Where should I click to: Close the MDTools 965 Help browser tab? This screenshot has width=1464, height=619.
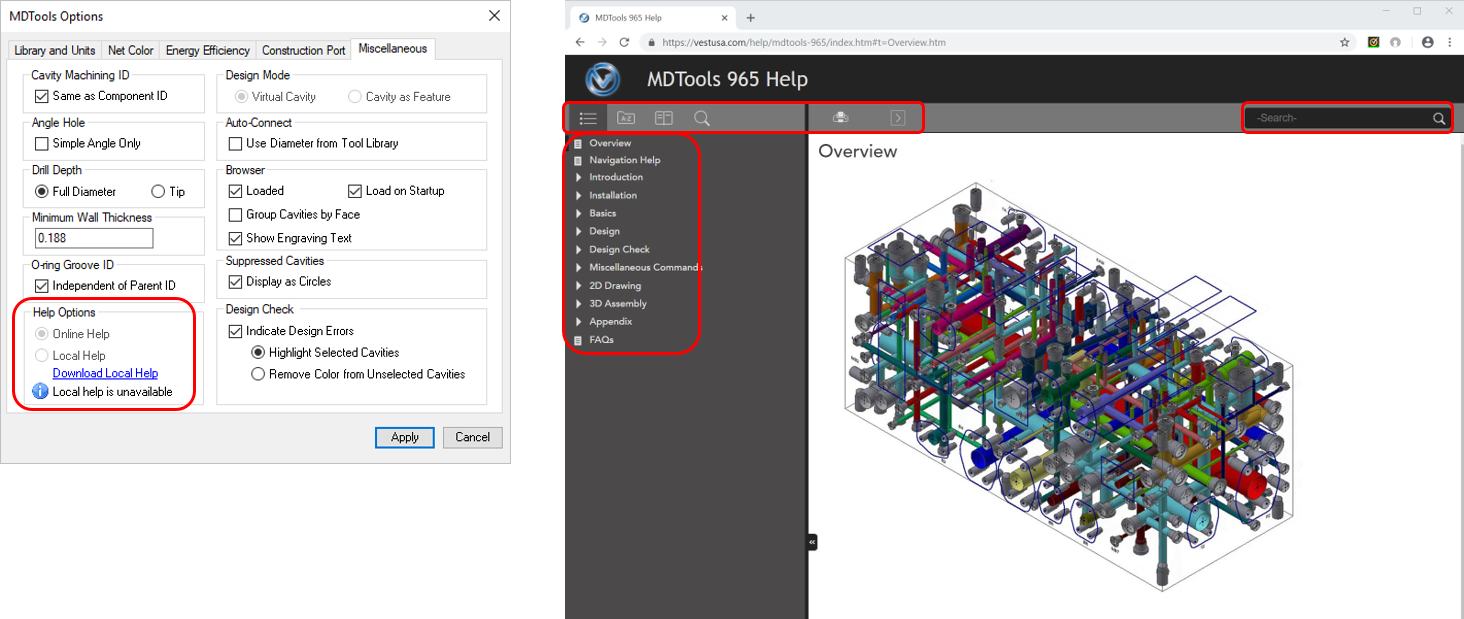724,17
